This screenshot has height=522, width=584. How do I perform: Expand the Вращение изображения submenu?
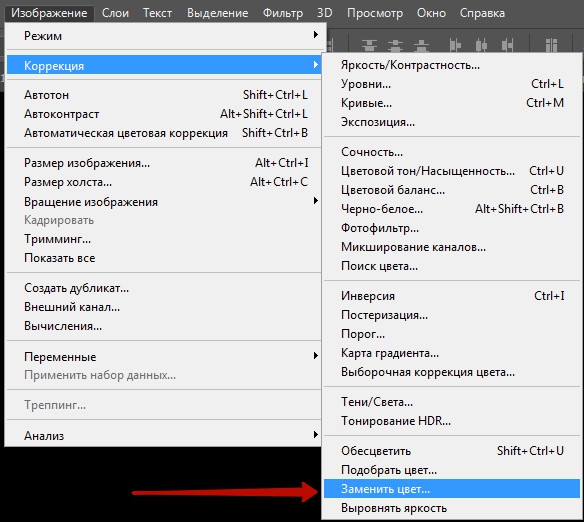315,201
